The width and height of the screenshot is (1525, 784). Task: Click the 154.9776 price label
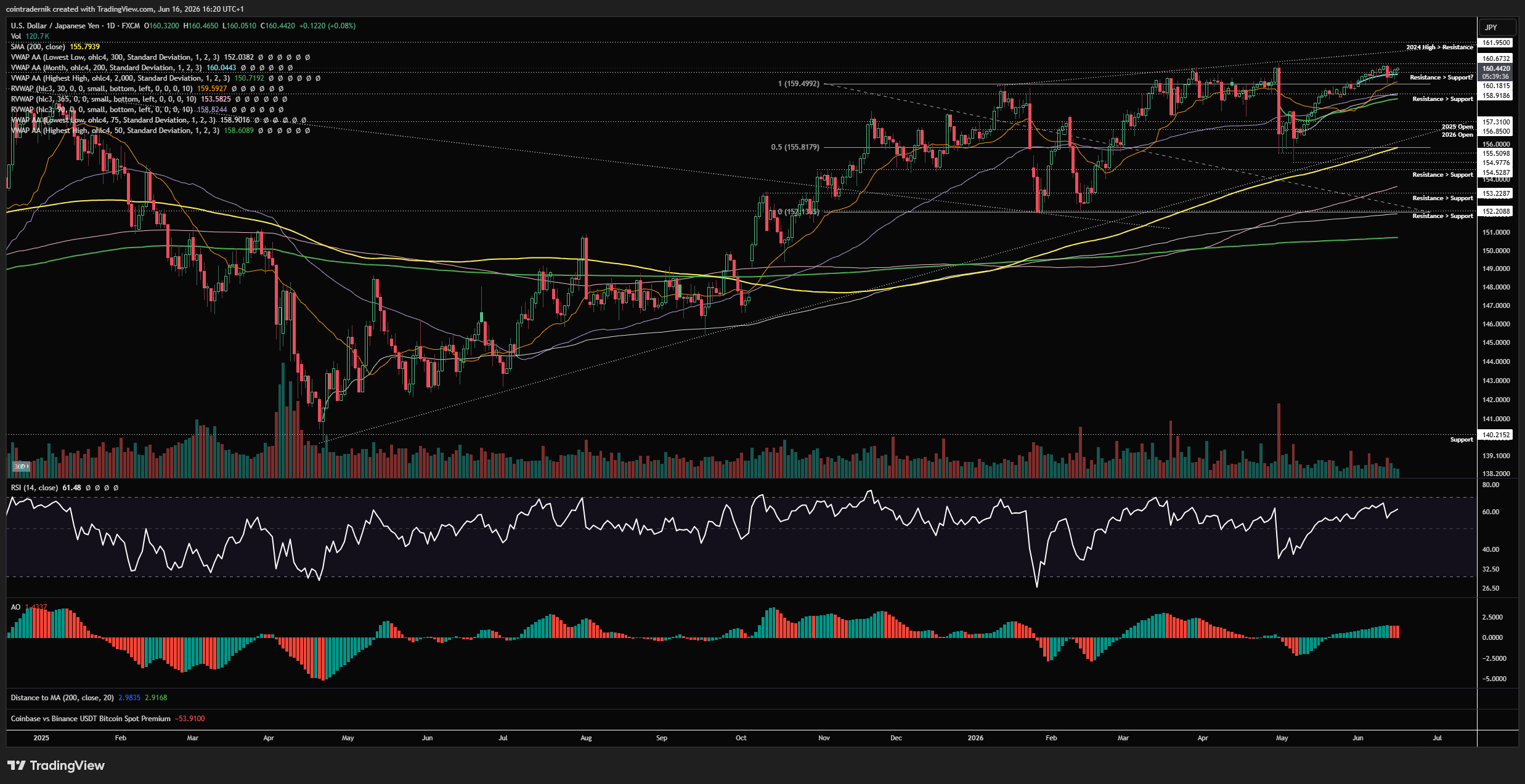pyautogui.click(x=1496, y=163)
